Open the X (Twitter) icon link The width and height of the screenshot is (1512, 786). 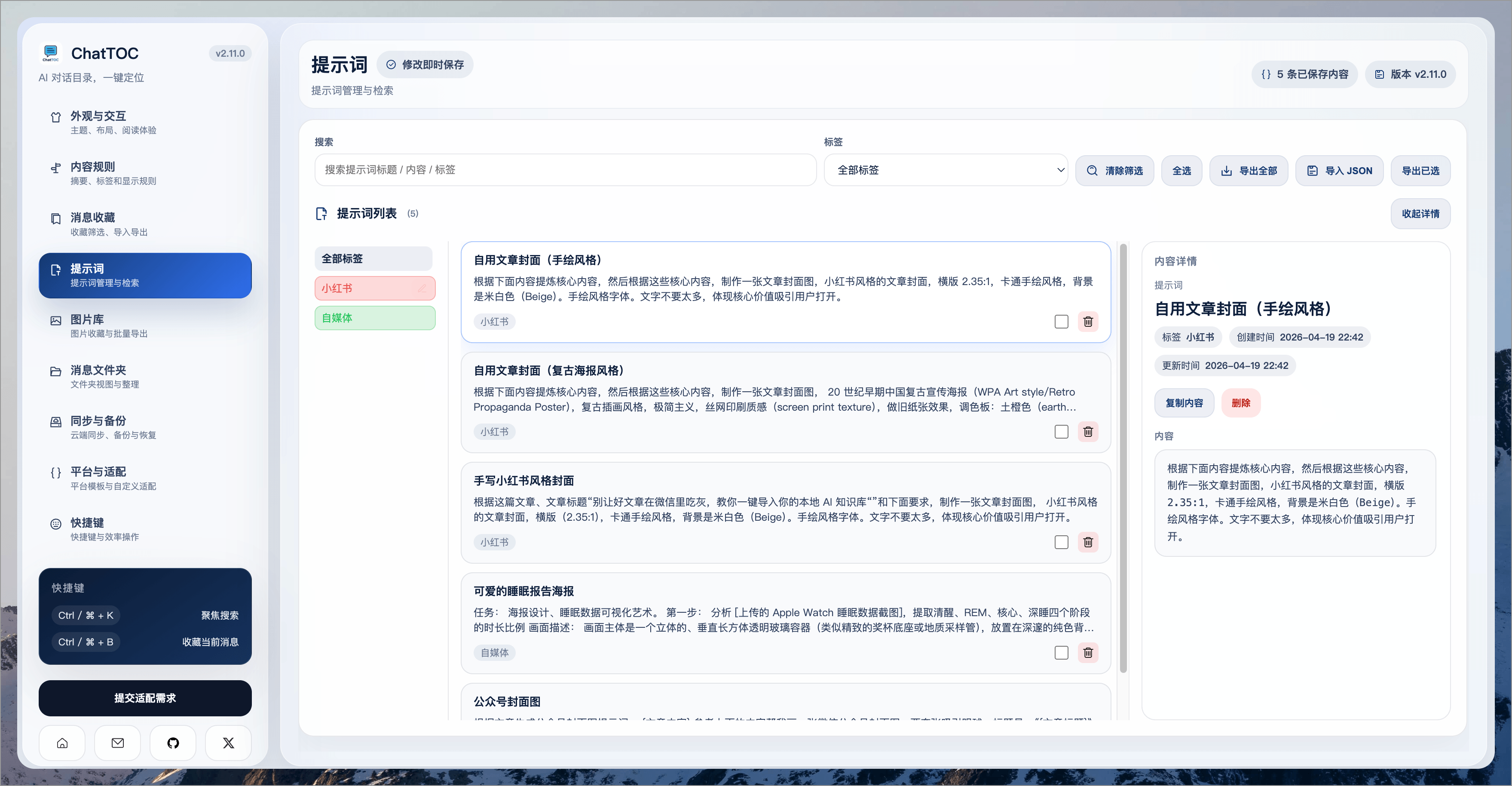tap(228, 743)
